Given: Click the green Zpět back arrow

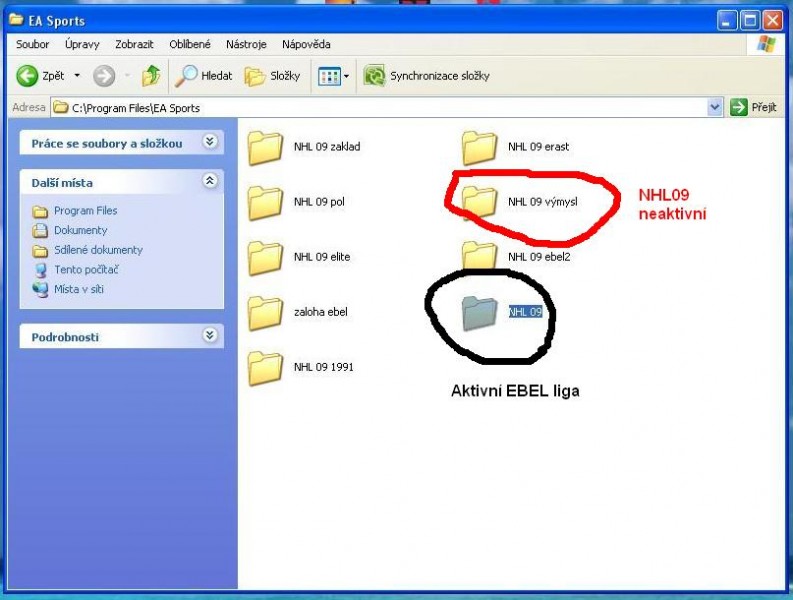Looking at the screenshot, I should [27, 76].
